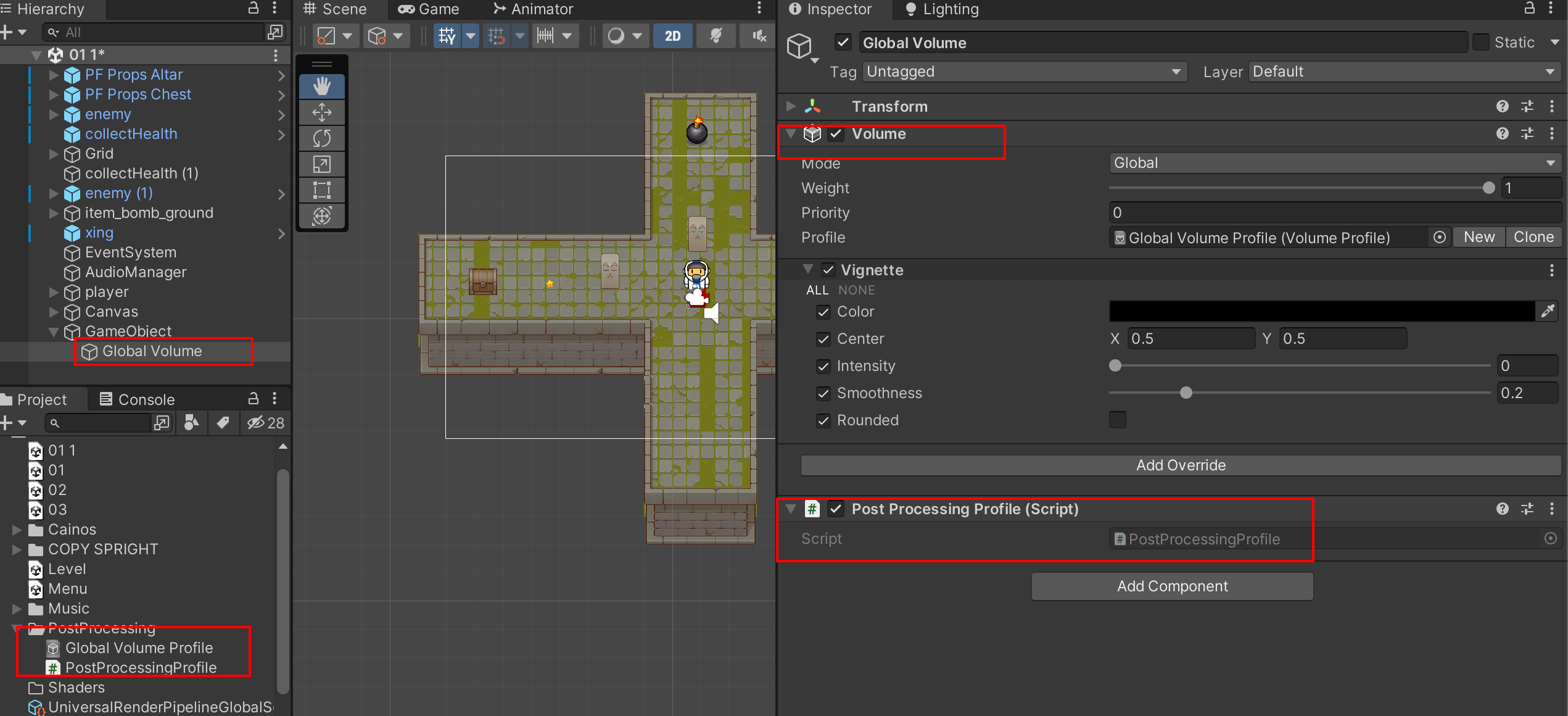
Task: Toggle scene lighting
Action: pos(715,35)
